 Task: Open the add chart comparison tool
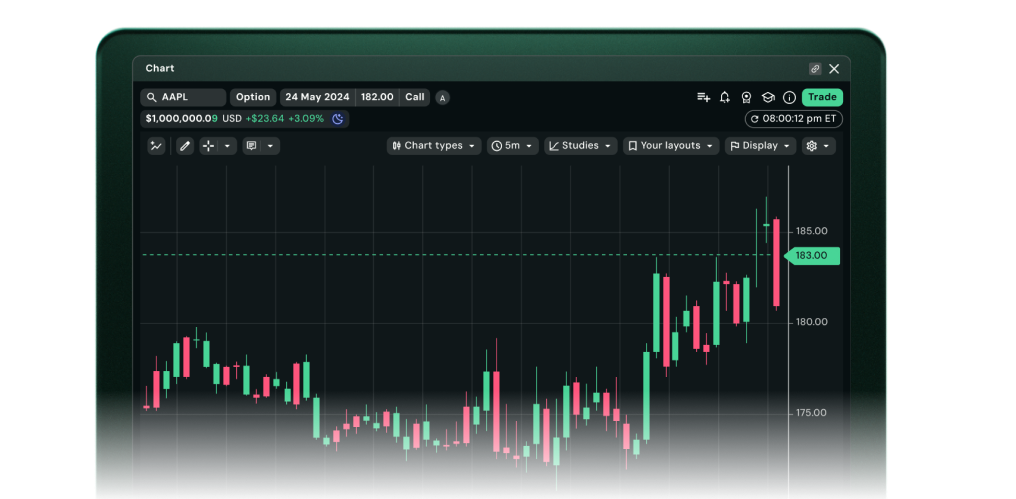coord(156,146)
